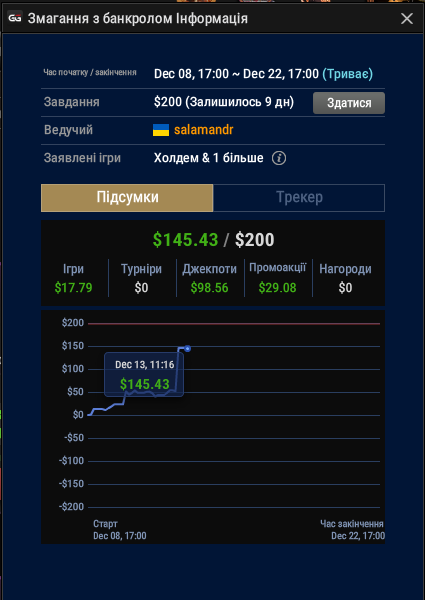Click the Турніри $0 stat
Screen dimensions: 425x600
coord(142,278)
